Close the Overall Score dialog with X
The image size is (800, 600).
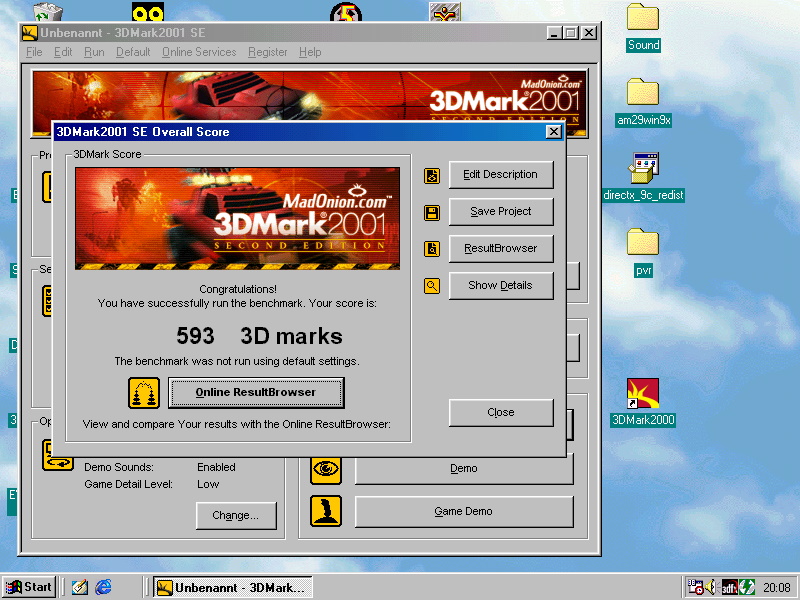tap(554, 132)
